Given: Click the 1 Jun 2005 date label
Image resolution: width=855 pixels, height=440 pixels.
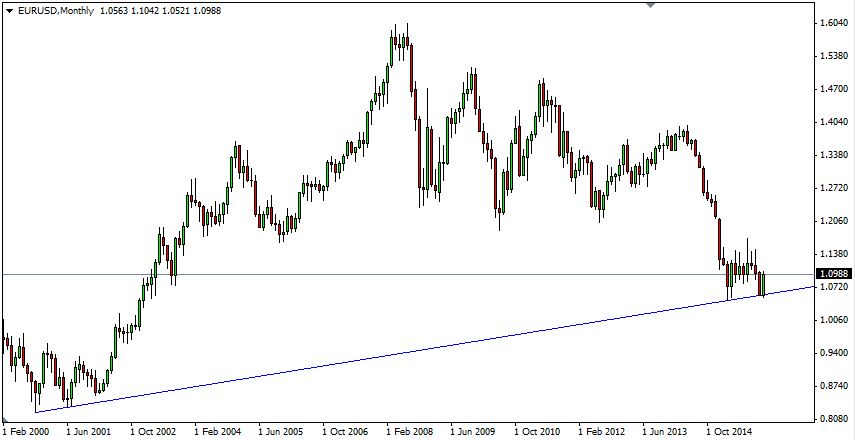Looking at the screenshot, I should point(282,432).
